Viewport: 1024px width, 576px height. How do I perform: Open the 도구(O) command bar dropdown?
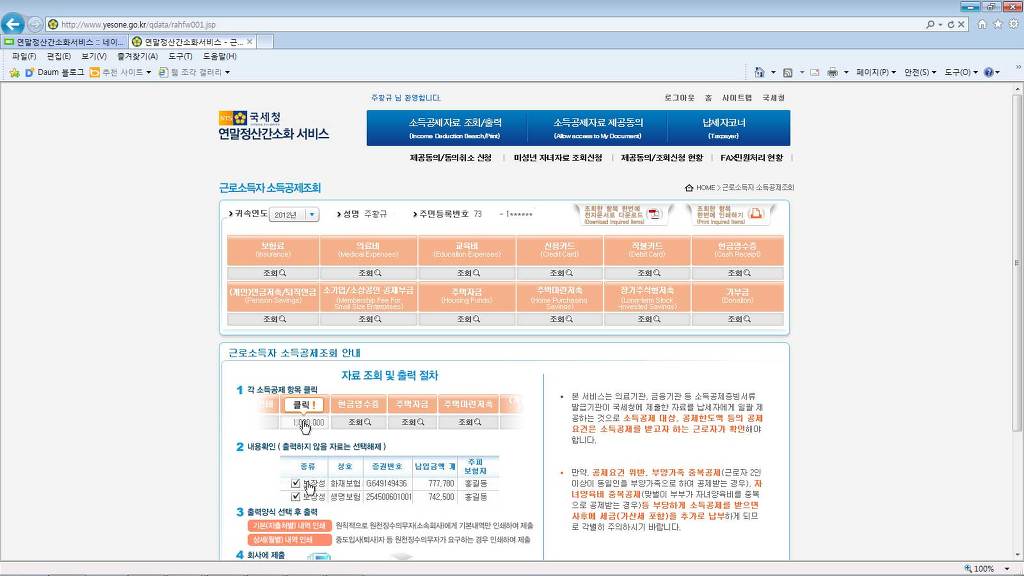[961, 72]
